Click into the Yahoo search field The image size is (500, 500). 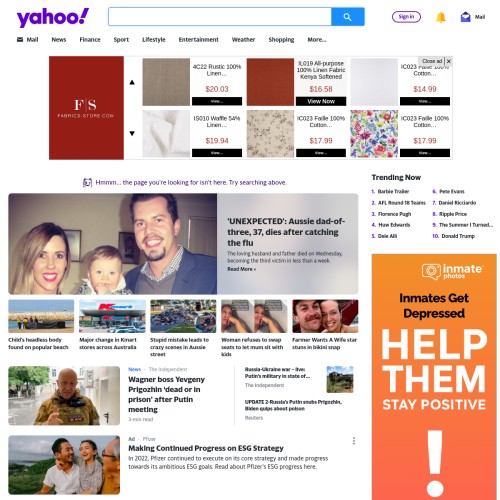click(220, 17)
